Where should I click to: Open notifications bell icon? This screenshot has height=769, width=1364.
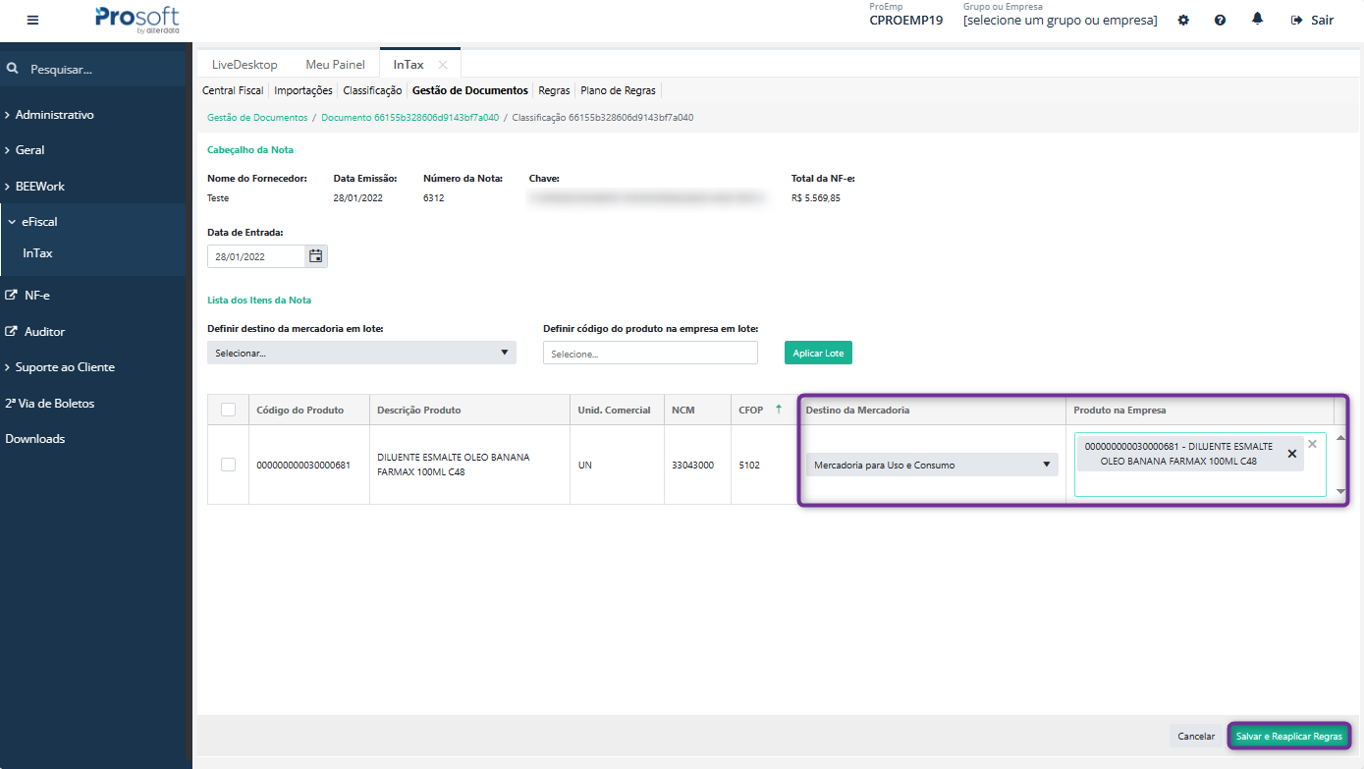point(1257,19)
